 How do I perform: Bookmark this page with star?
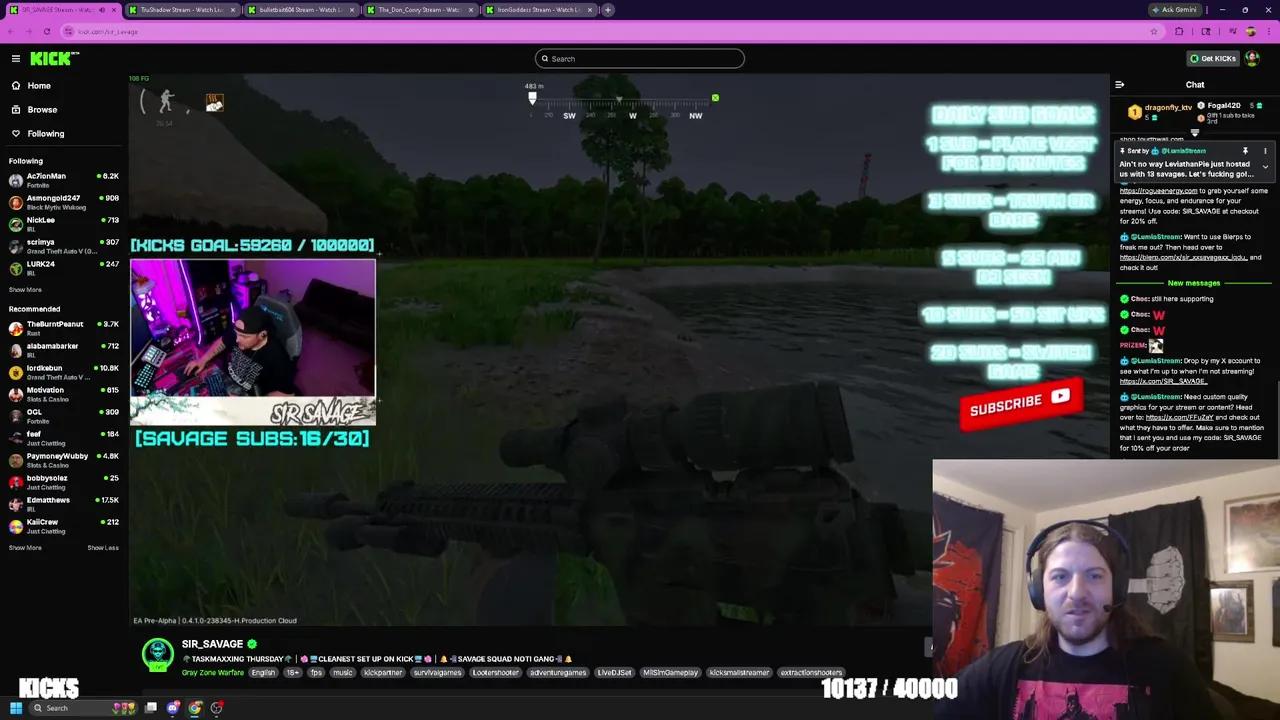[x=1154, y=31]
